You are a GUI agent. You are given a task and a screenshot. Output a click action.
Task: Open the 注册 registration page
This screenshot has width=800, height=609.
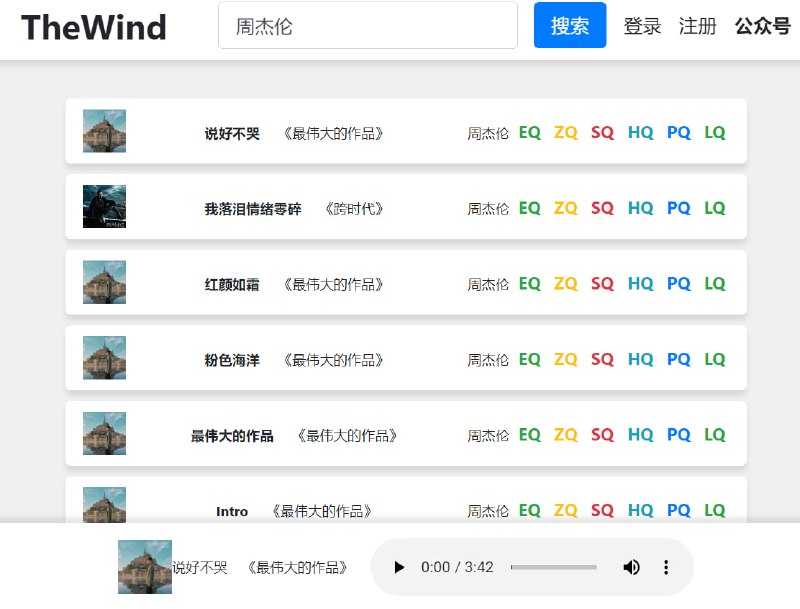coord(698,27)
